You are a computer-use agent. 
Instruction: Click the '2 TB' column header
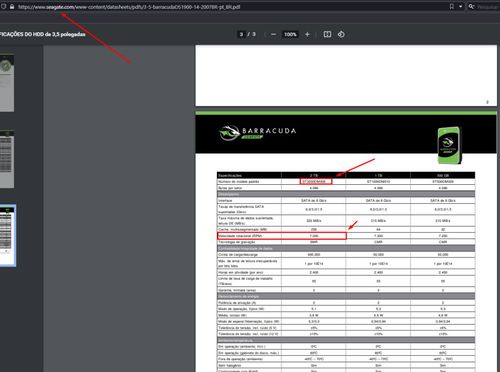click(x=314, y=175)
